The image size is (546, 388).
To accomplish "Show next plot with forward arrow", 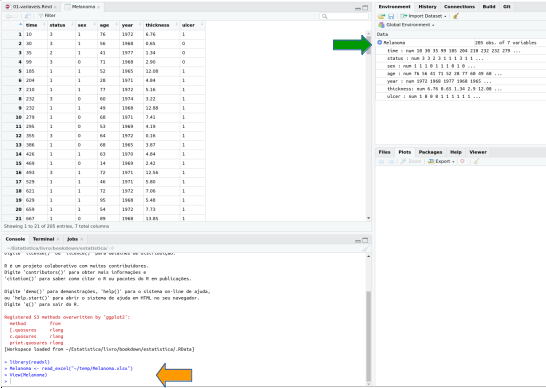I will tap(391, 161).
